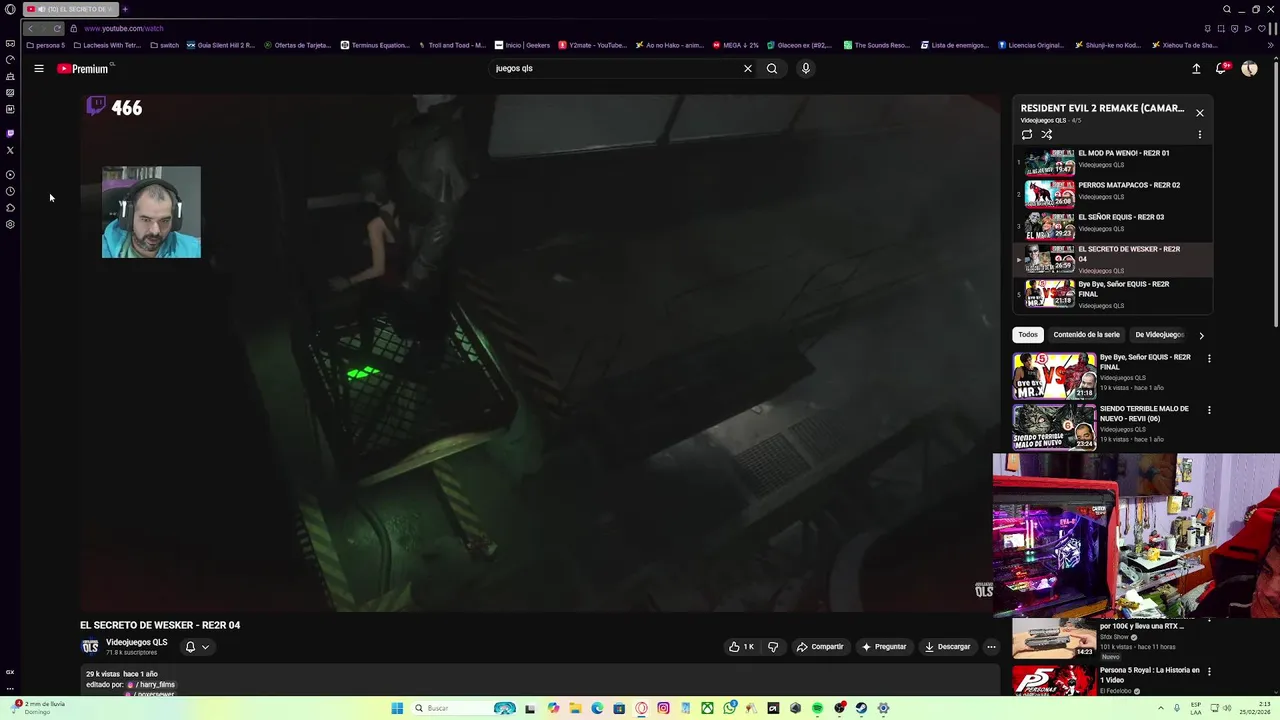Open options for recommended Bye Bye Señor EQUIS

coord(1209,358)
